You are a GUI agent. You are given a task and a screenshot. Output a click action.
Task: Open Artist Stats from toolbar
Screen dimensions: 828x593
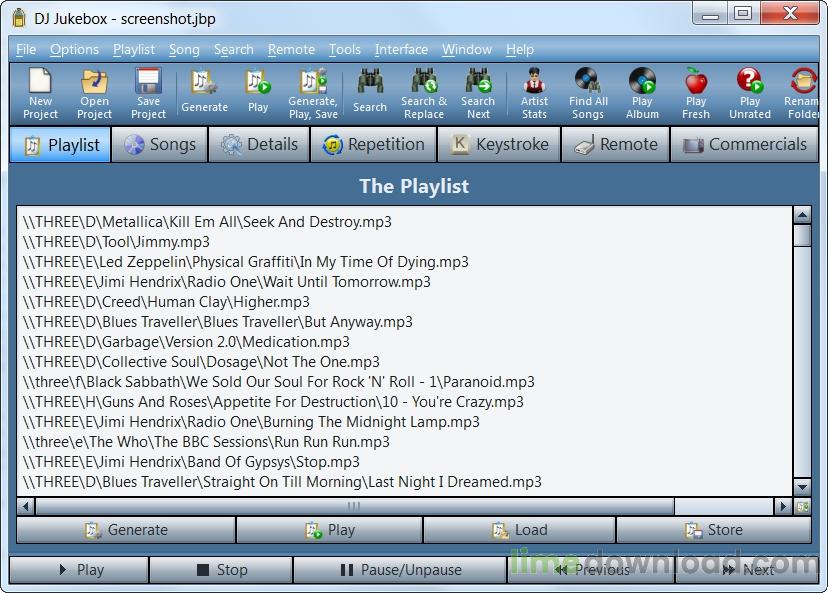pos(534,92)
